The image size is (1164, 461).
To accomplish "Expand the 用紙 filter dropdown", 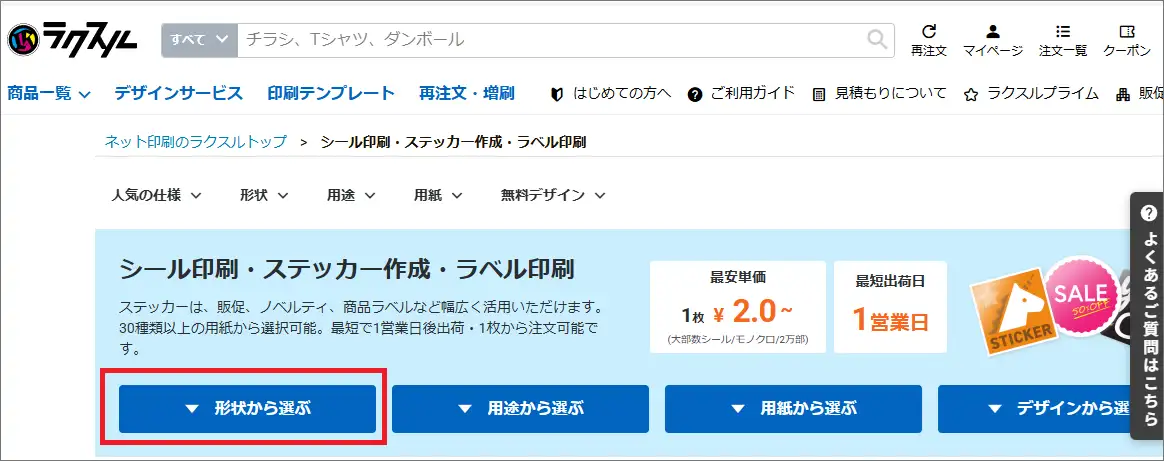I will (x=437, y=195).
